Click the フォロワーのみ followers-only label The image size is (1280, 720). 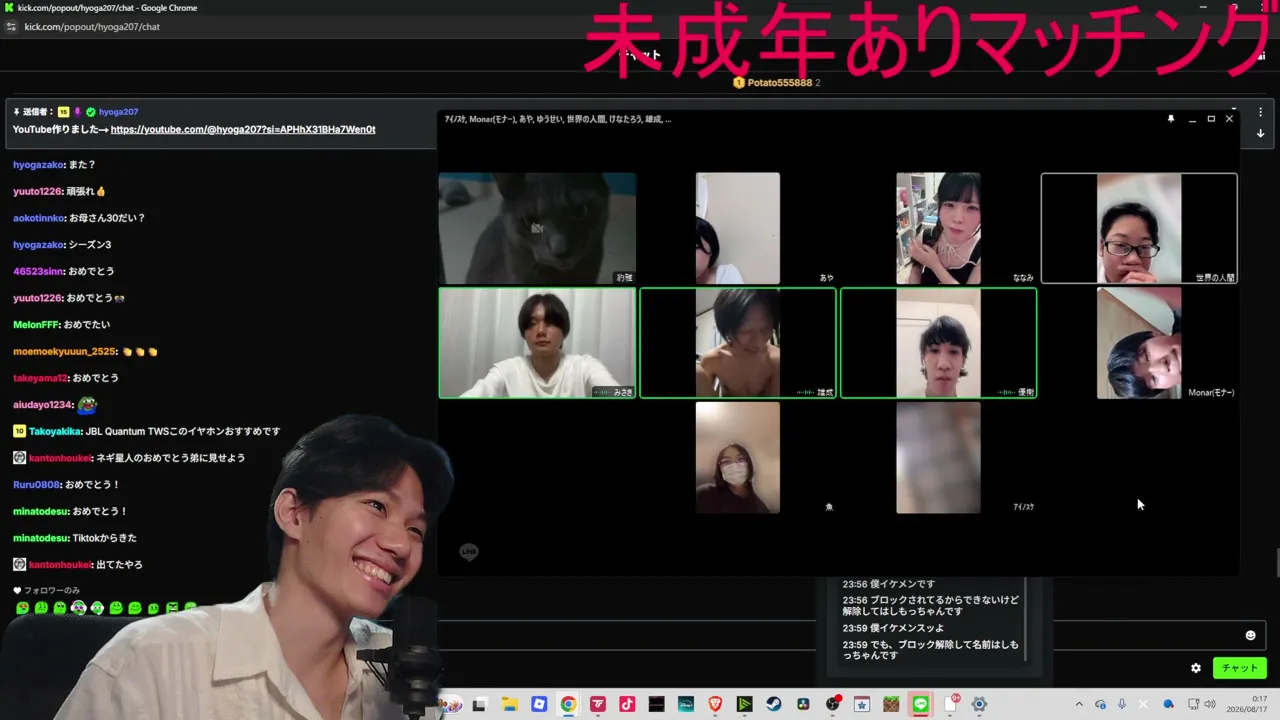click(x=51, y=590)
